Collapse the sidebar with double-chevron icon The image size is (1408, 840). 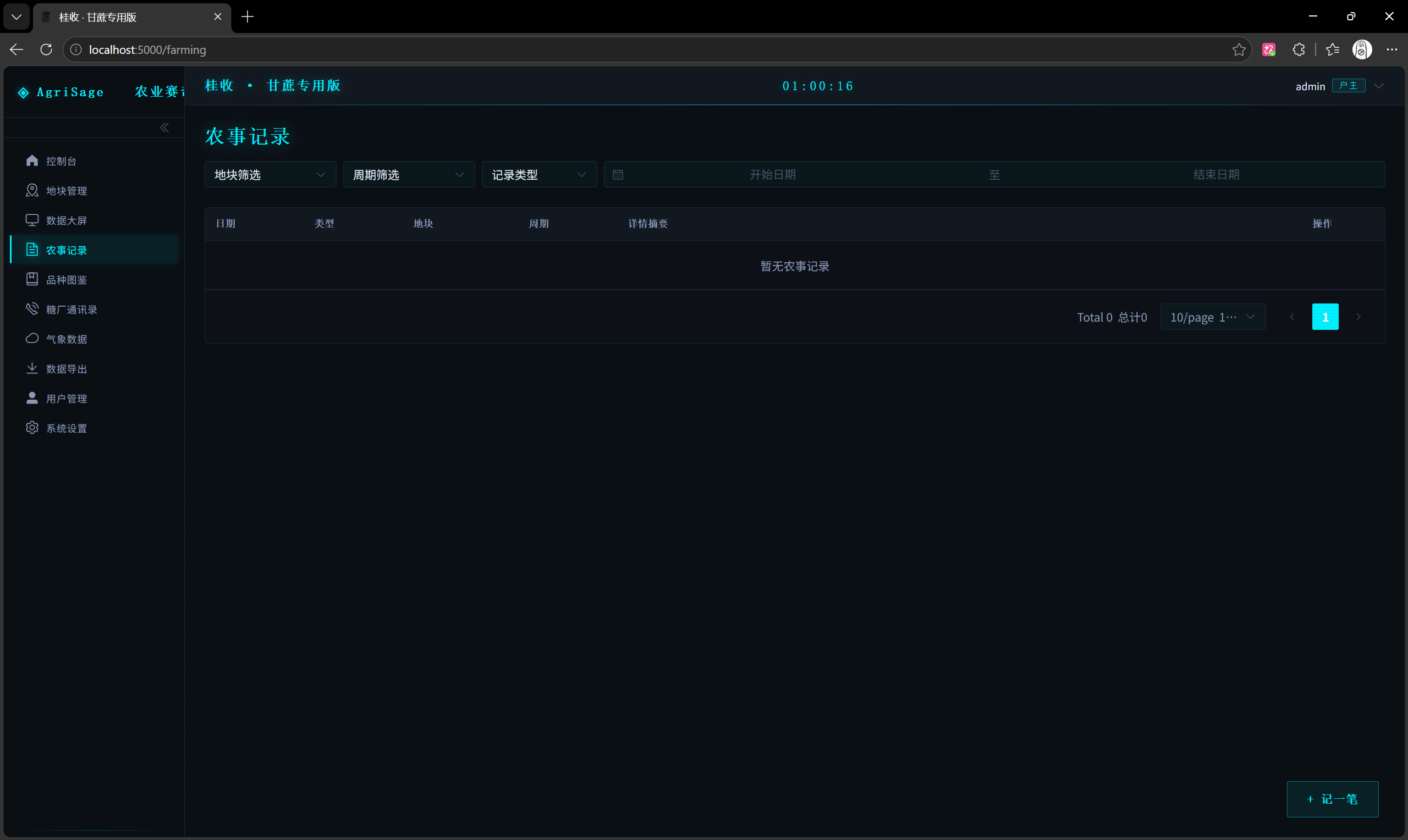pos(164,128)
